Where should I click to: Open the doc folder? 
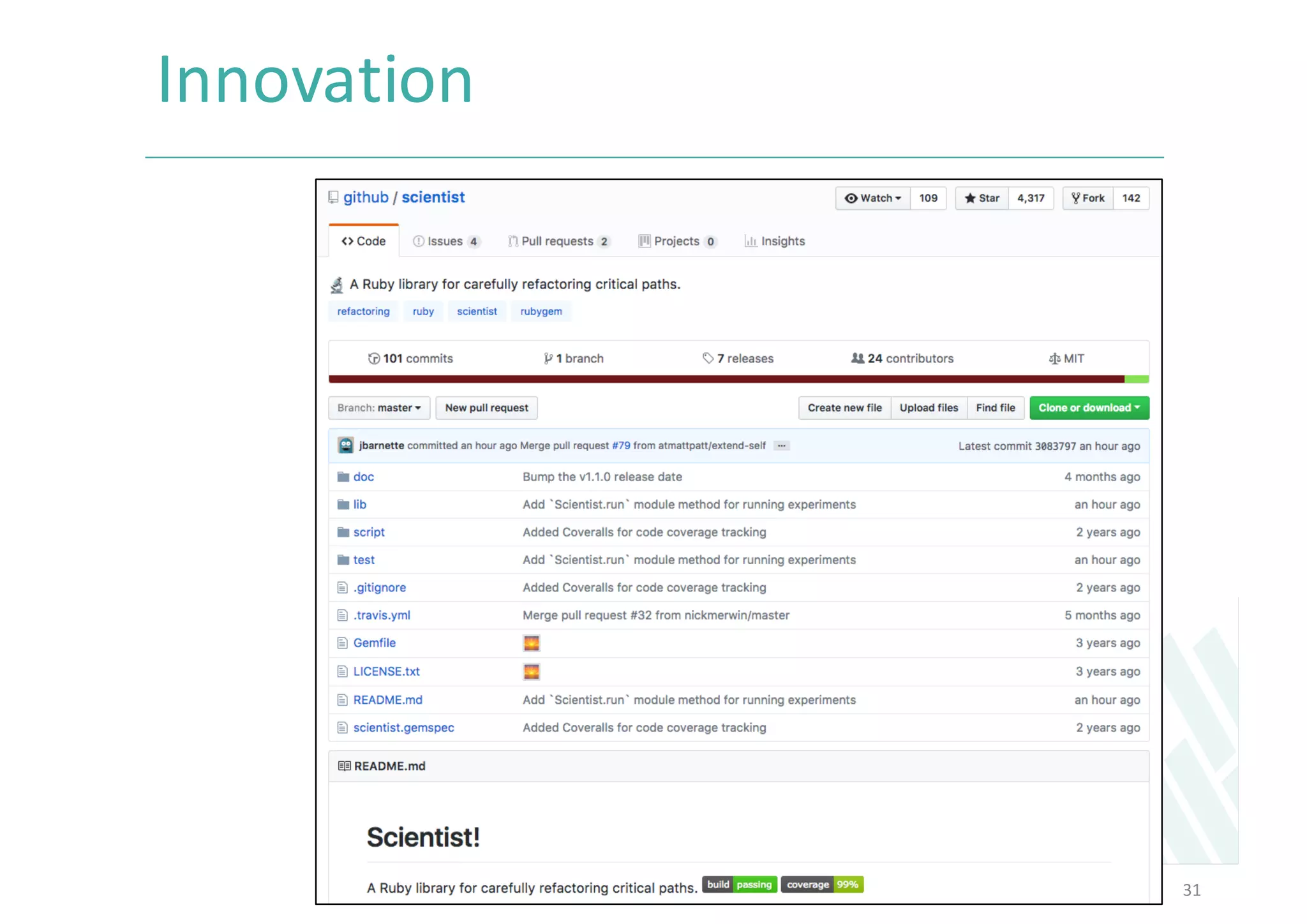(364, 477)
